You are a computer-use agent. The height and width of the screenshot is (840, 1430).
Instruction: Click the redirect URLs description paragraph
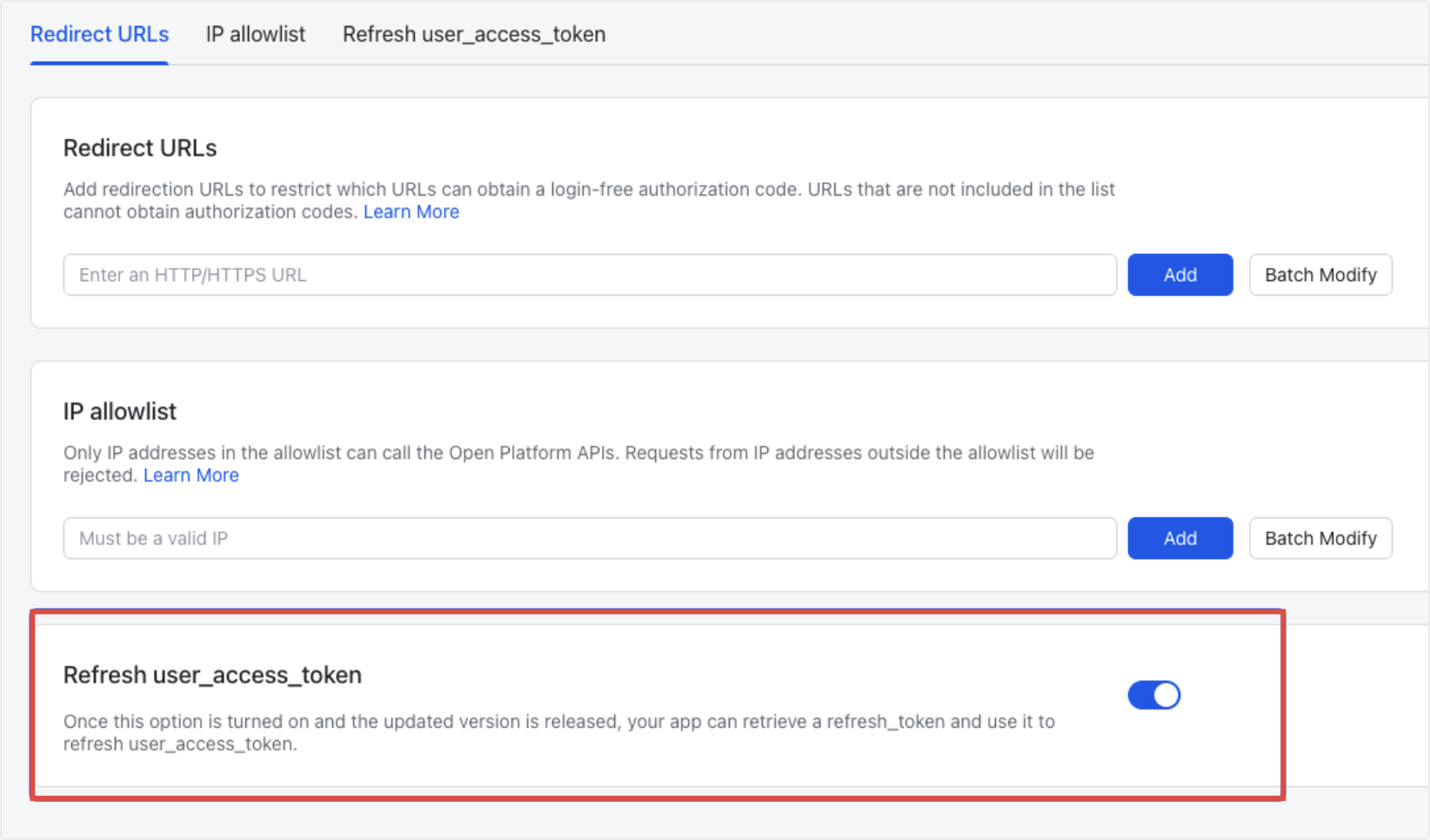tap(588, 190)
